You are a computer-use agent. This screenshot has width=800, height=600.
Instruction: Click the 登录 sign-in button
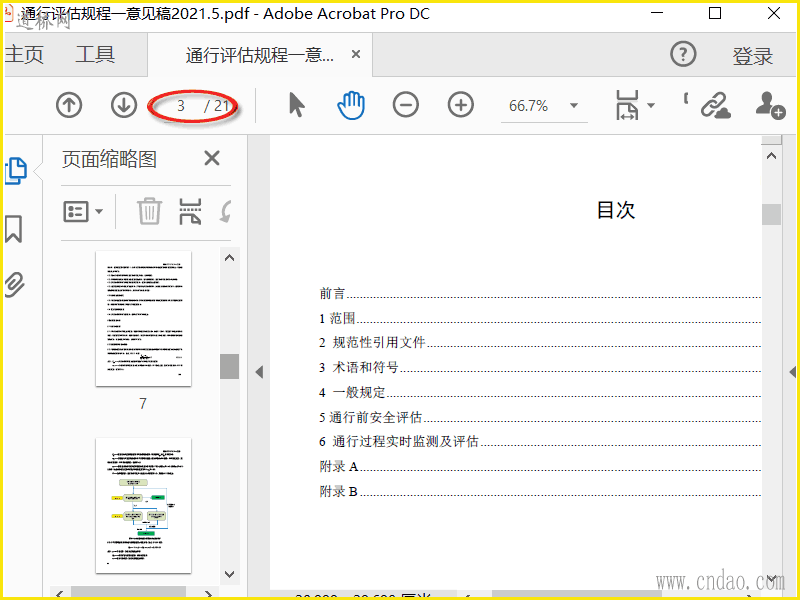coord(753,56)
